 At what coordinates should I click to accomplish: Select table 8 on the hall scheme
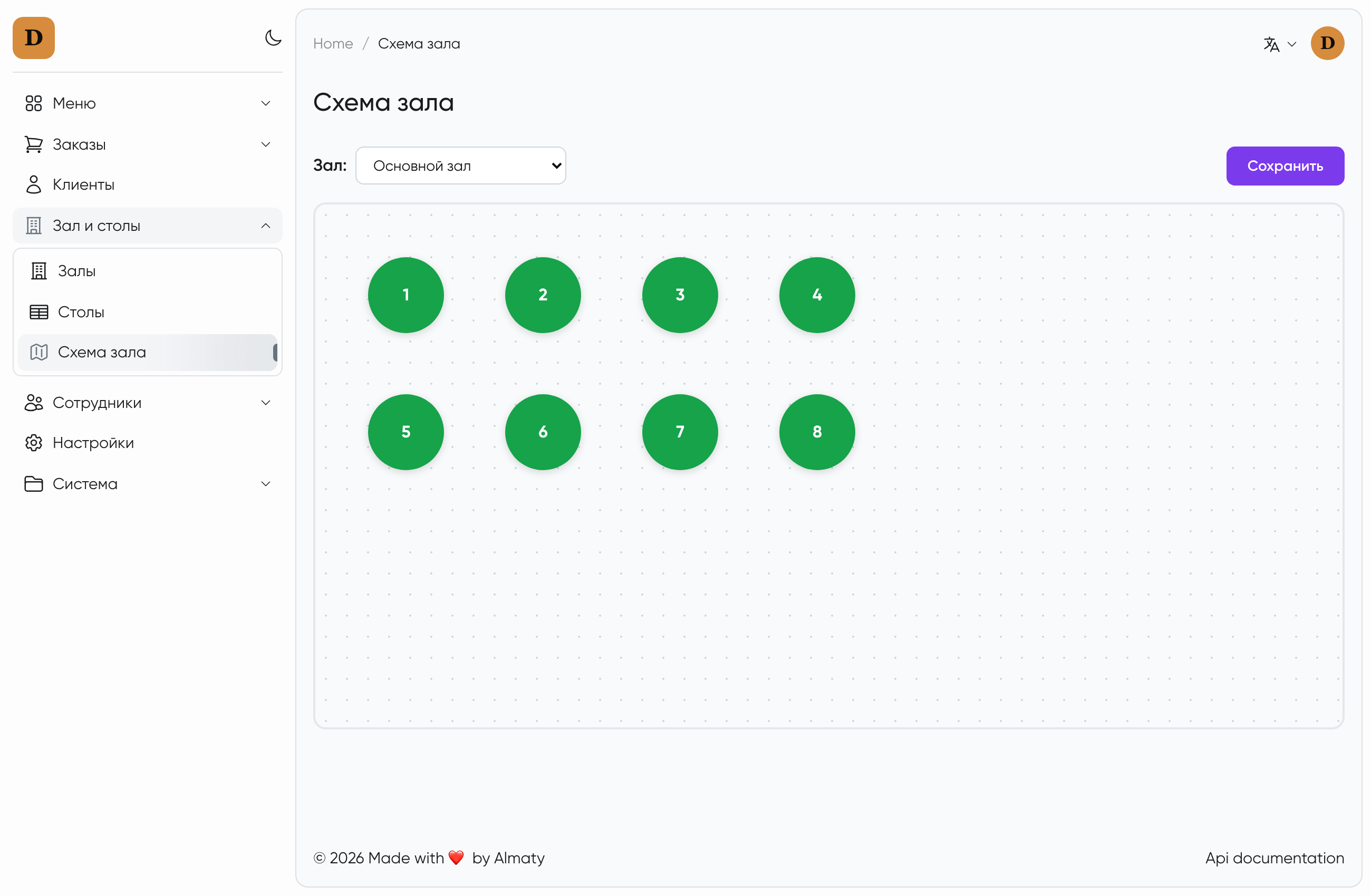point(817,433)
